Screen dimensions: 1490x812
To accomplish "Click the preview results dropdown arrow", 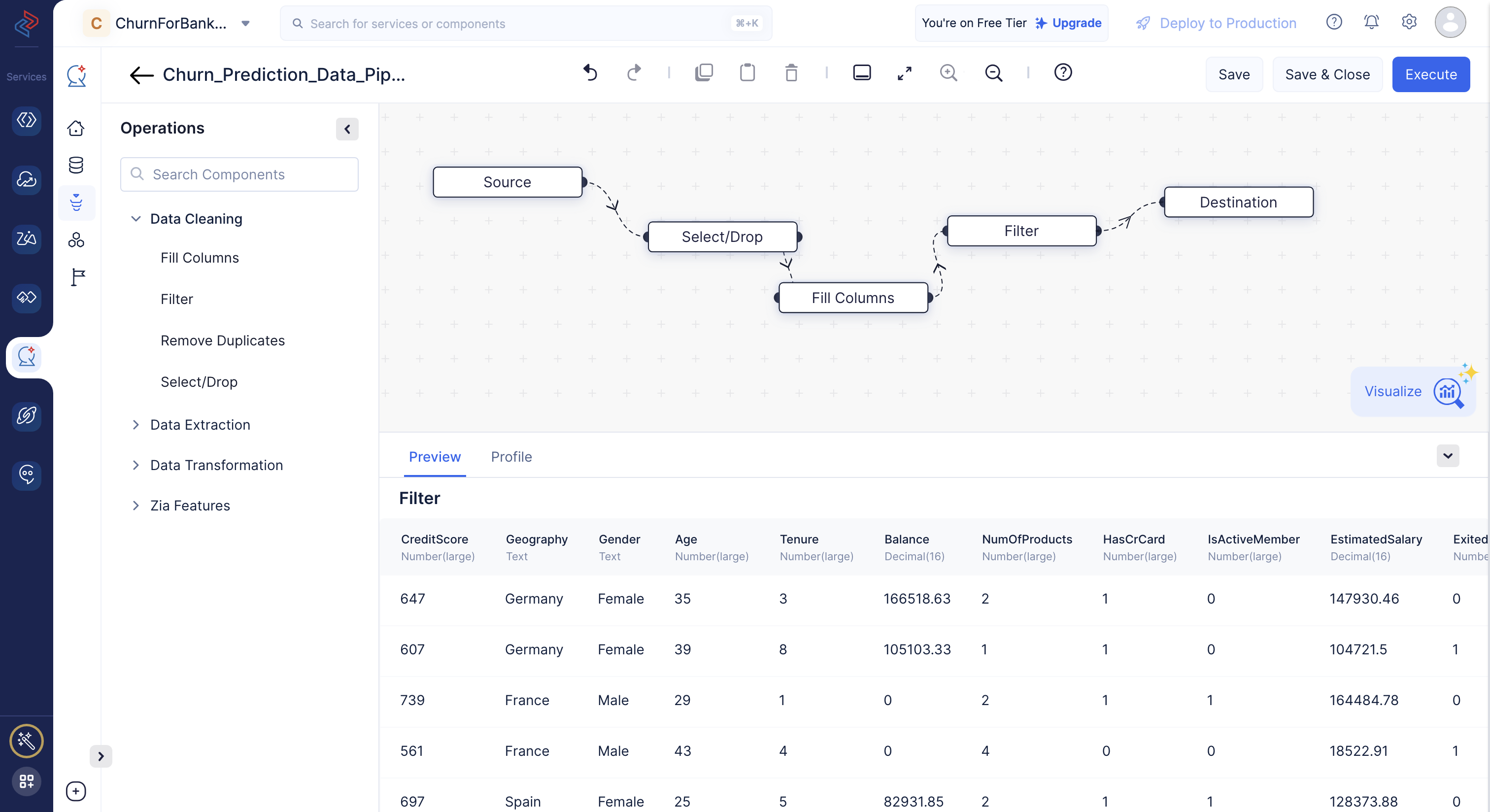I will pyautogui.click(x=1448, y=456).
